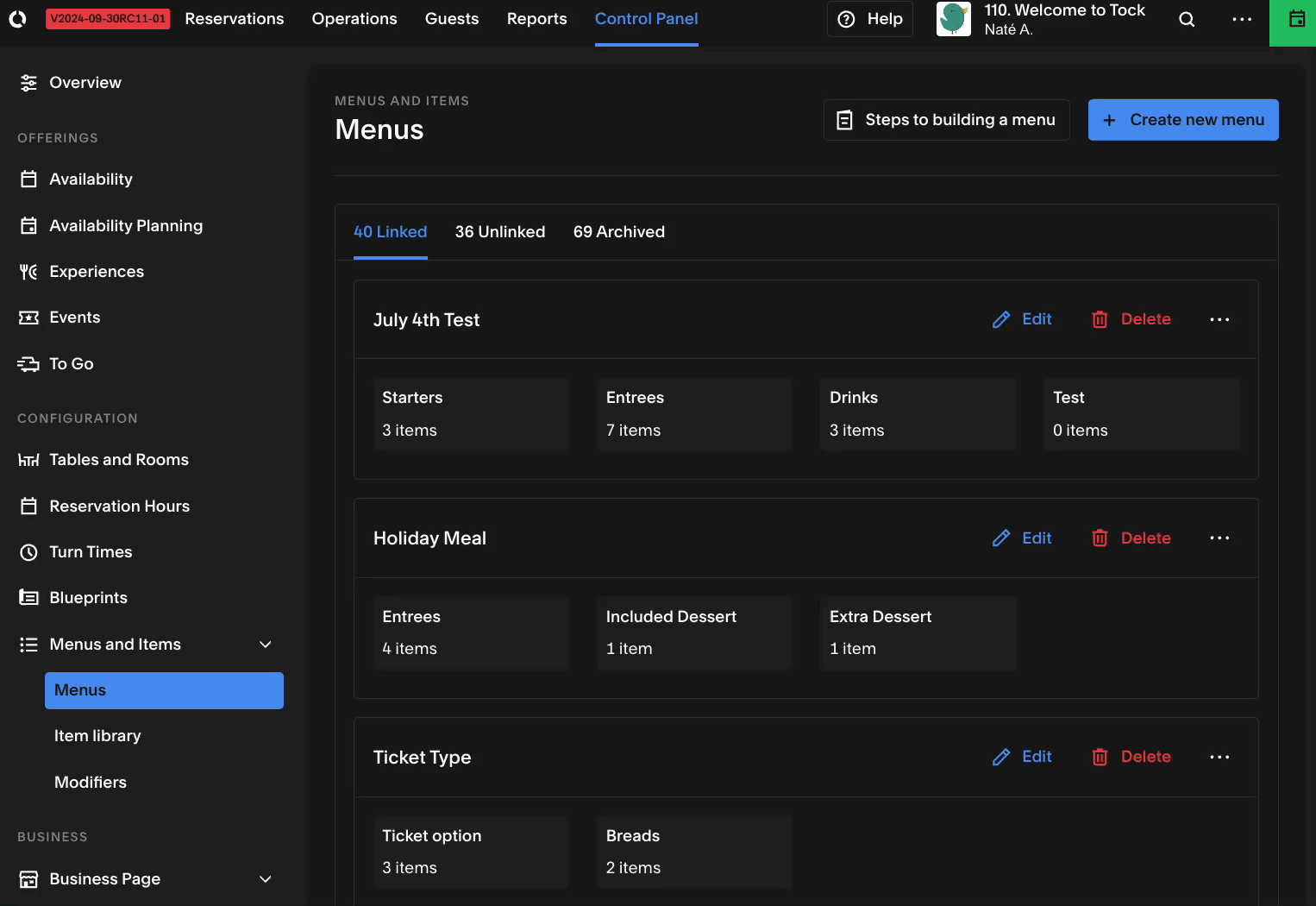This screenshot has width=1316, height=906.
Task: Click trash icon to delete Ticket Type
Action: click(x=1100, y=757)
